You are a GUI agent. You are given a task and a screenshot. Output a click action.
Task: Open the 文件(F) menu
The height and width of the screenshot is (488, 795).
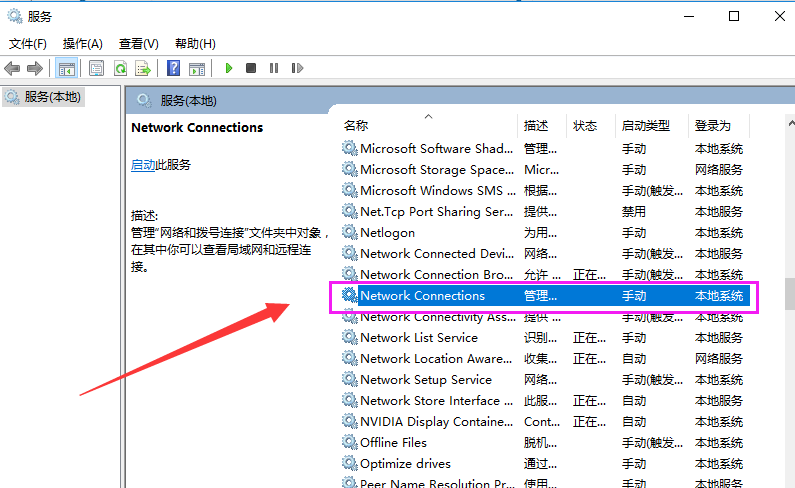[28, 44]
